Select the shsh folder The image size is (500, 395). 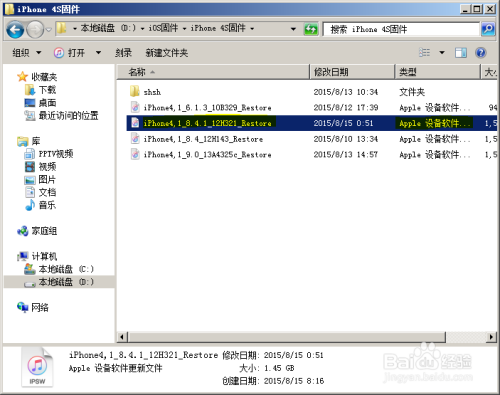(152, 92)
